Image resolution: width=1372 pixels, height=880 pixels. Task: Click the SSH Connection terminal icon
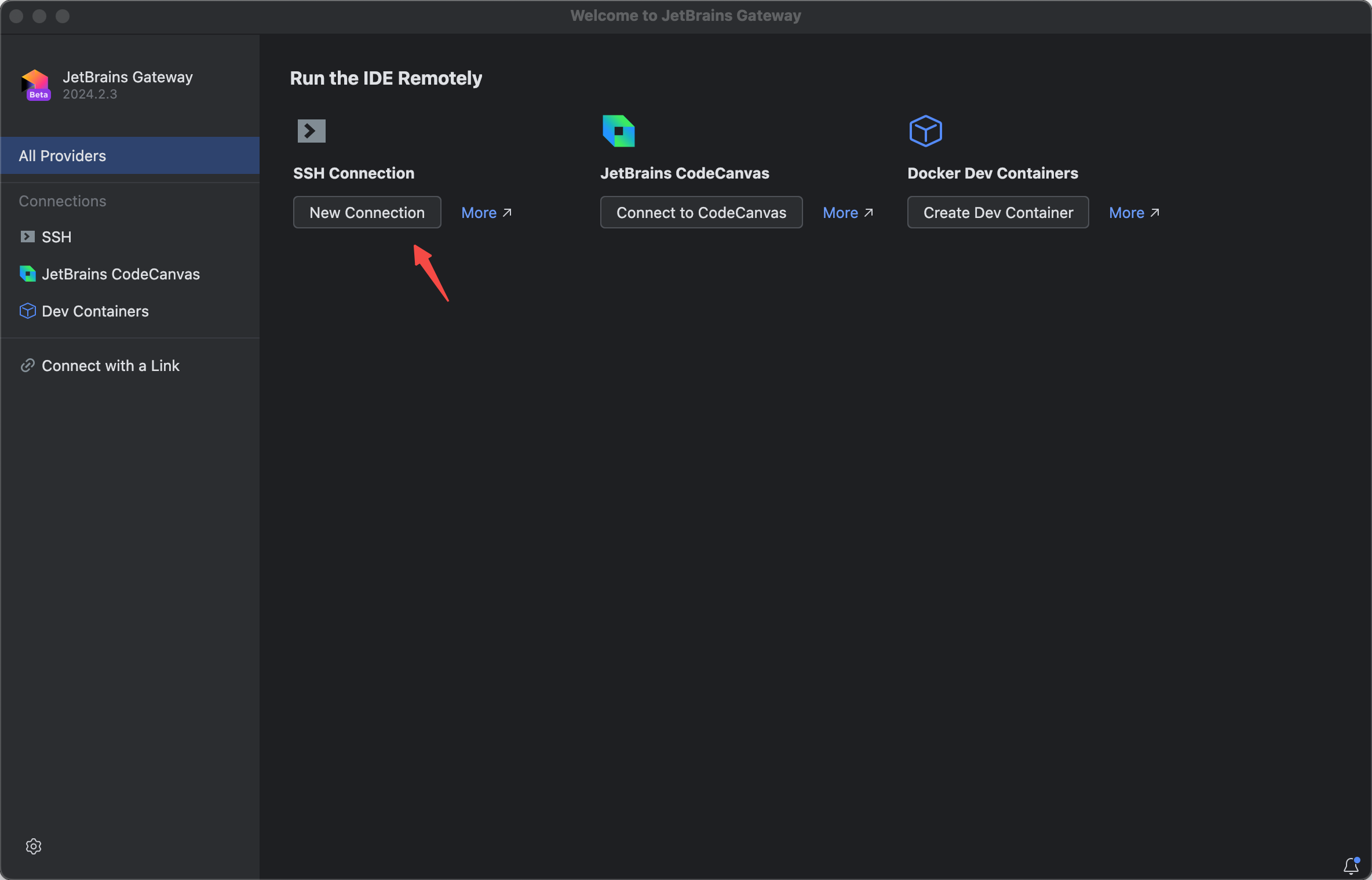(311, 131)
